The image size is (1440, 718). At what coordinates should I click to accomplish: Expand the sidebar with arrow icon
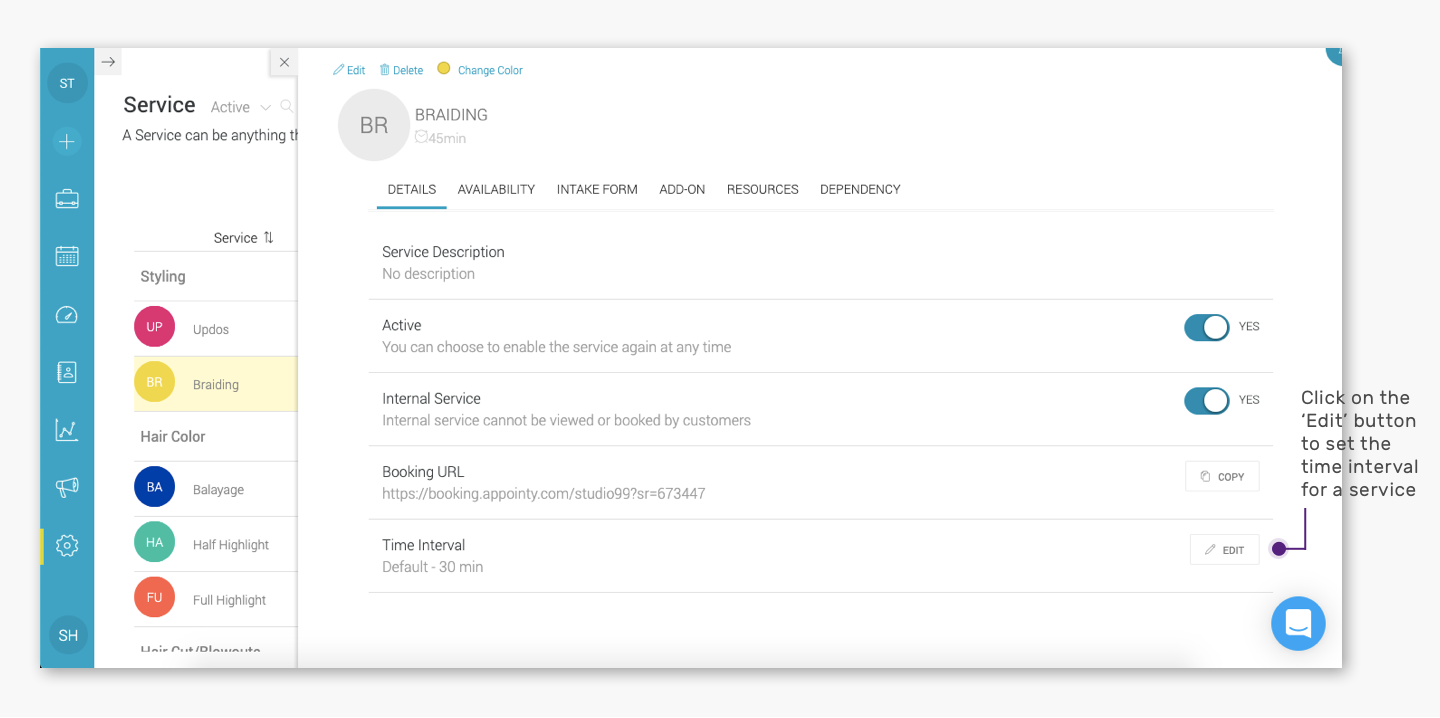point(109,62)
